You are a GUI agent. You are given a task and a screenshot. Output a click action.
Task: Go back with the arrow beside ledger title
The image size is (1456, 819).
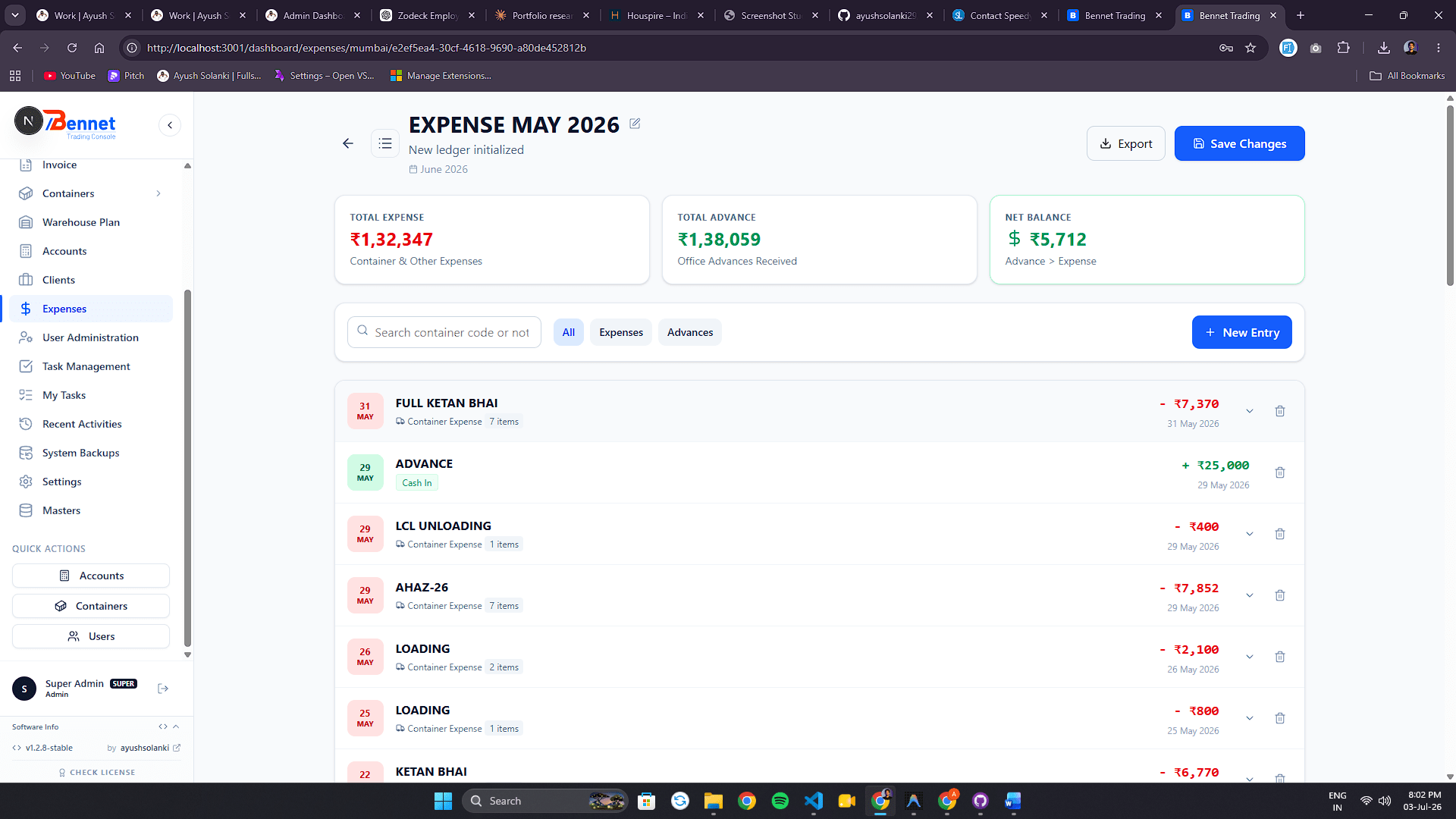(x=348, y=143)
